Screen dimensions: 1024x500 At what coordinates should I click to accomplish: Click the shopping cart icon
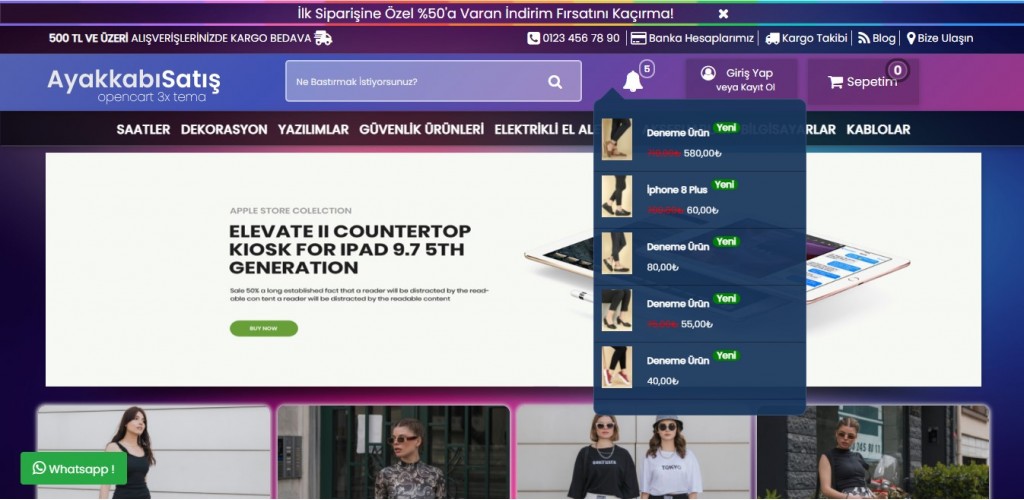835,82
